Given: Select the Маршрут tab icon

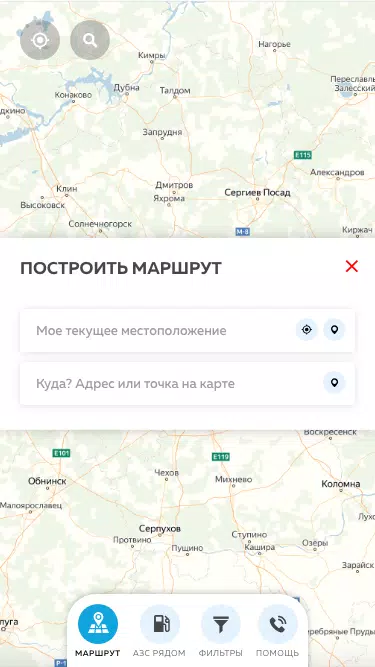Looking at the screenshot, I should [x=98, y=624].
